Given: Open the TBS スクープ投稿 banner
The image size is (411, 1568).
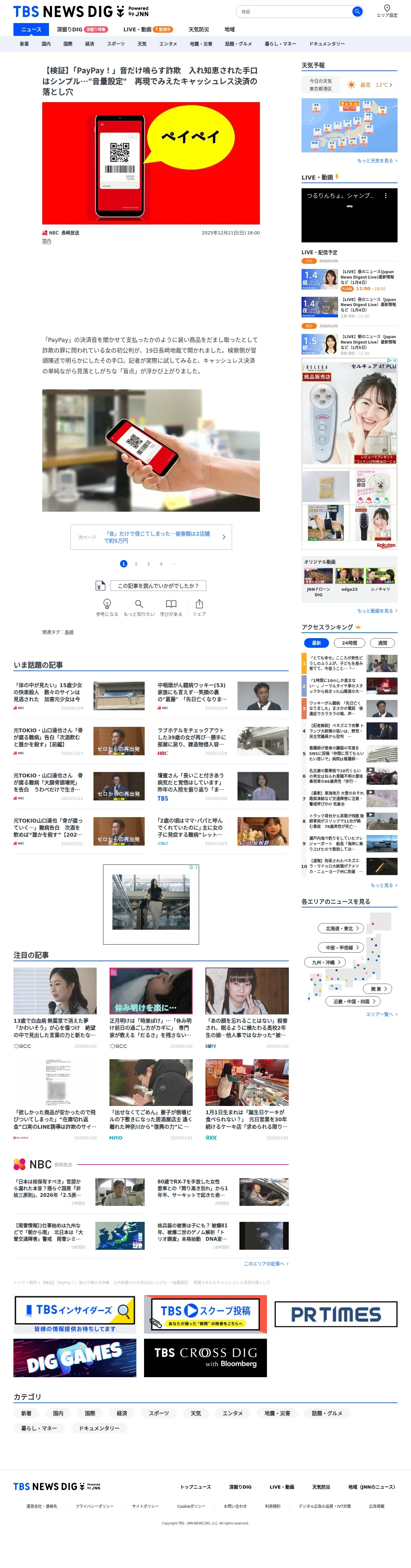Looking at the screenshot, I should click(205, 1314).
